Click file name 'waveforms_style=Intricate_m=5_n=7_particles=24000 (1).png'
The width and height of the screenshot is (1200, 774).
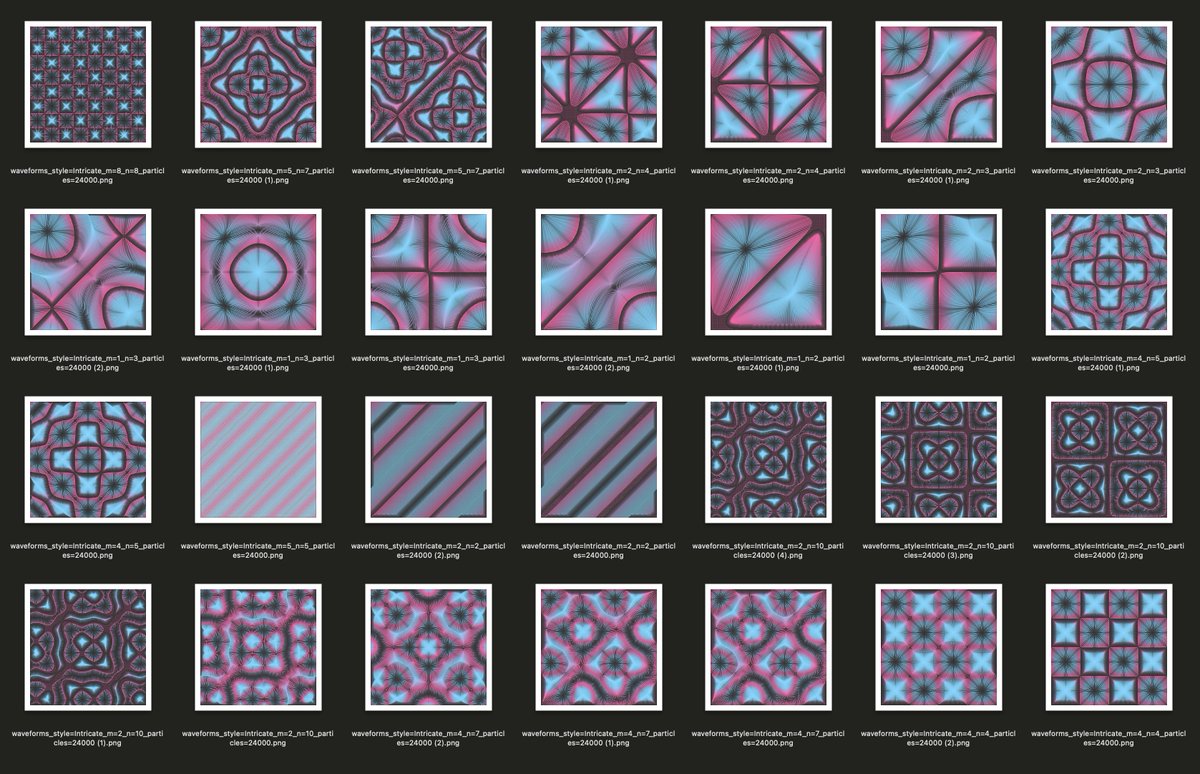point(259,176)
